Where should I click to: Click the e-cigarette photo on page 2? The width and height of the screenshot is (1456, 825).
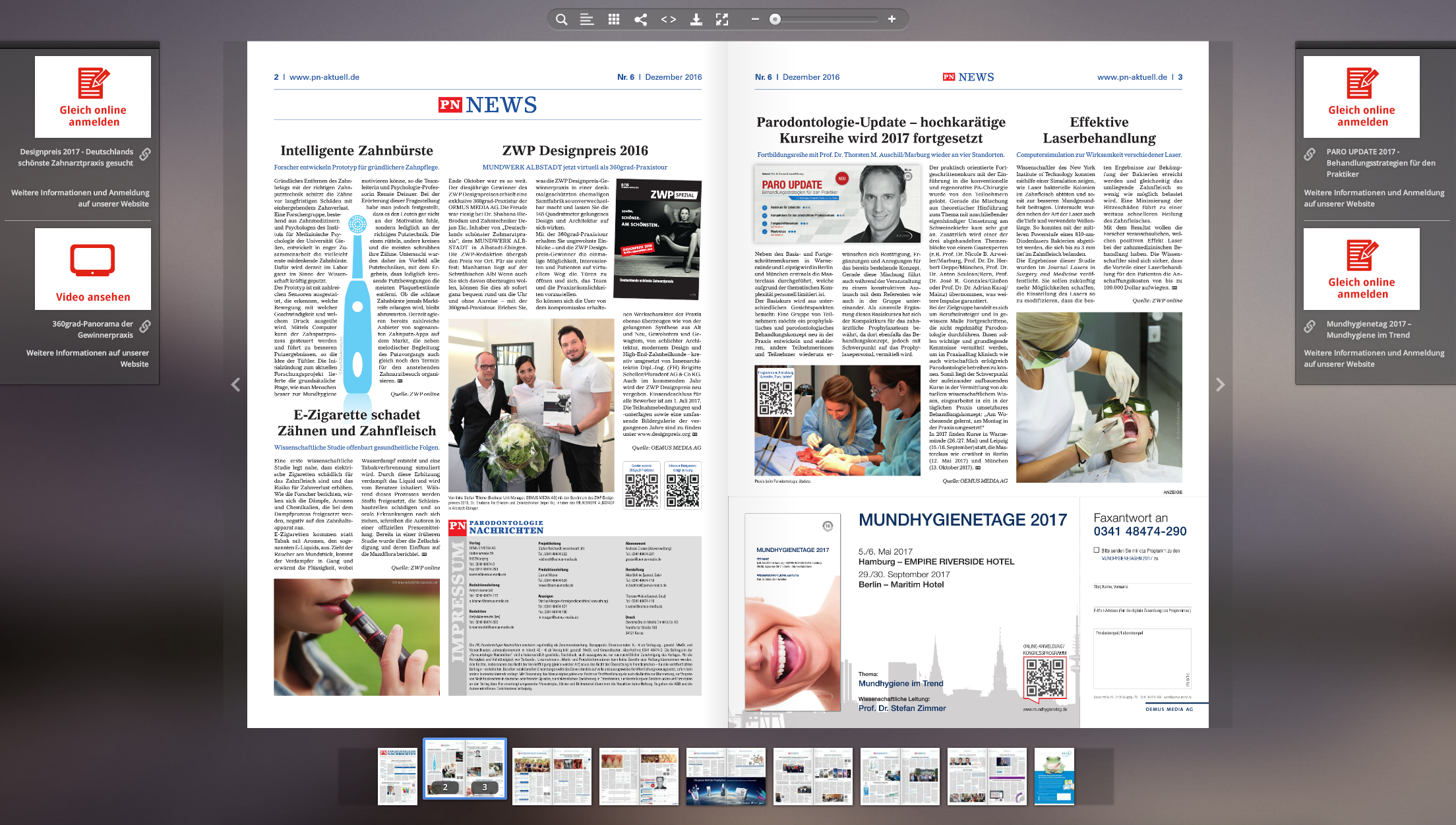pos(357,637)
